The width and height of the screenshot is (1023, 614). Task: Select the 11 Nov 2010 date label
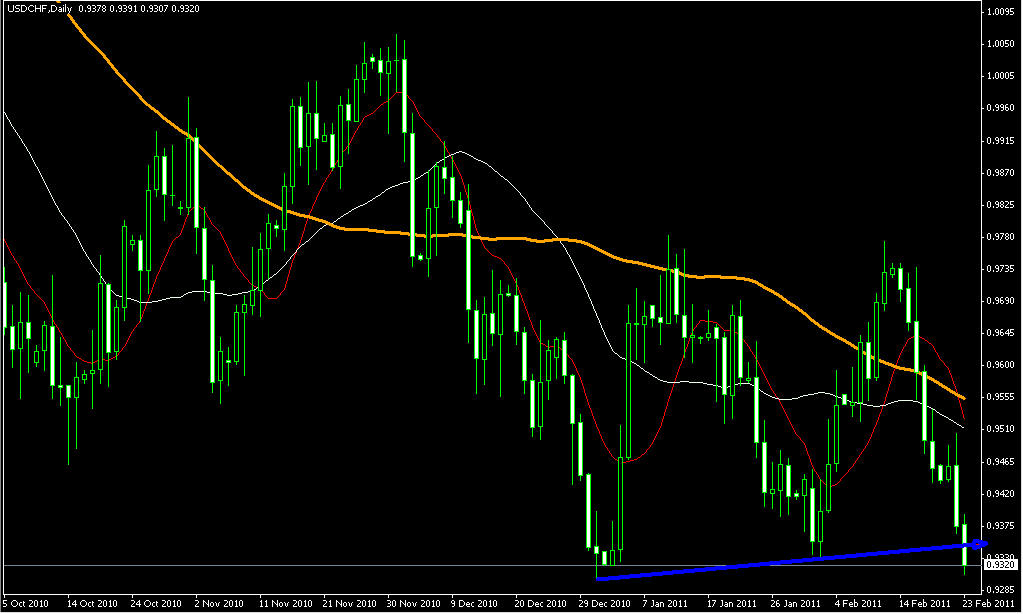coord(284,604)
